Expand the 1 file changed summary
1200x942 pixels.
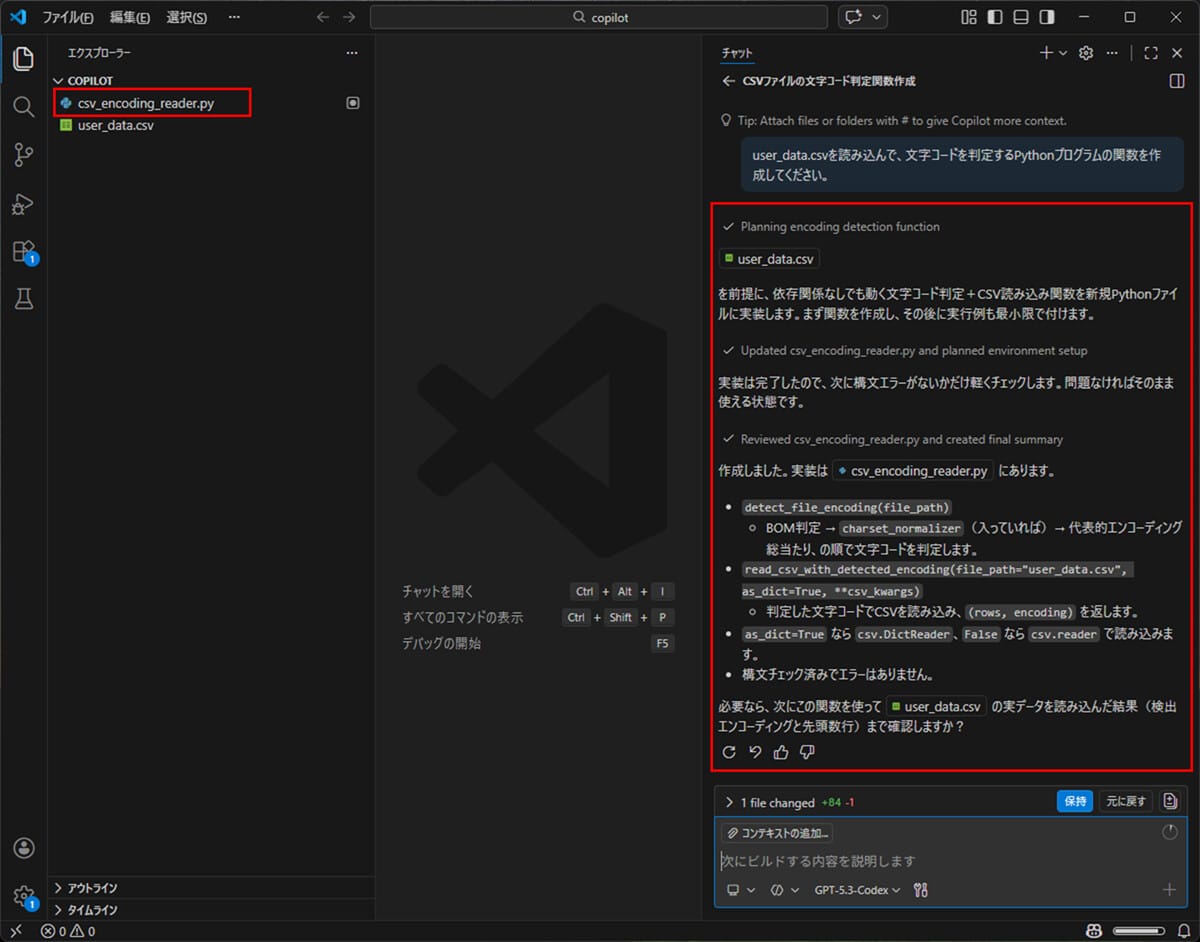pyautogui.click(x=729, y=801)
